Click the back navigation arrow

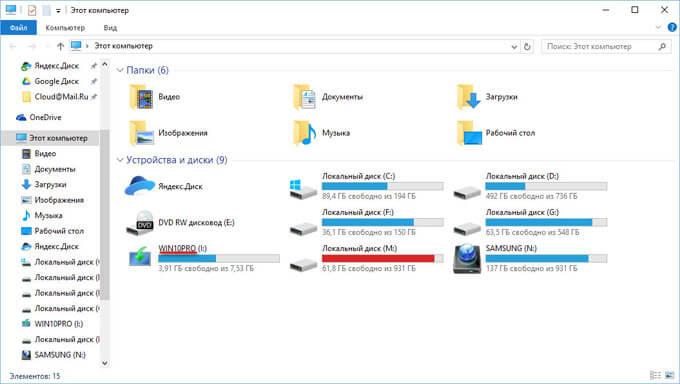(x=13, y=46)
